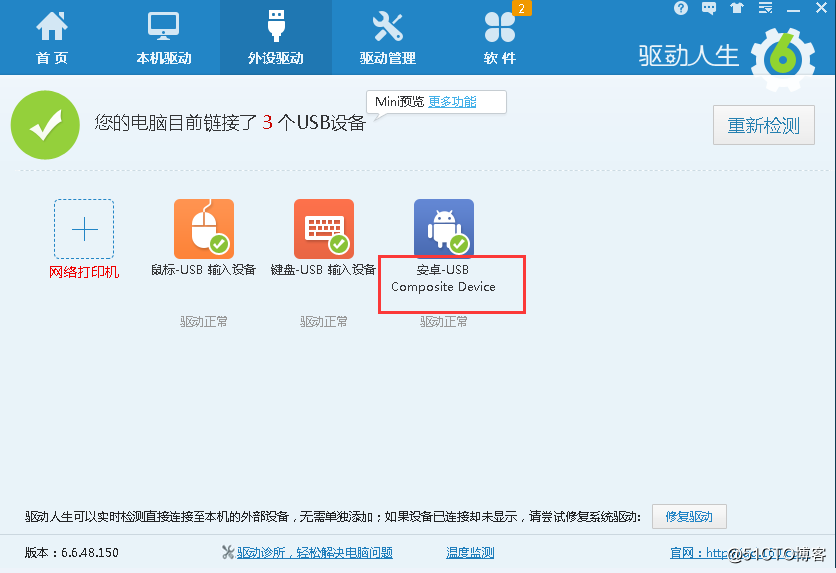836x573 pixels.
Task: Click the red 网络打印机 label
Action: tap(84, 272)
